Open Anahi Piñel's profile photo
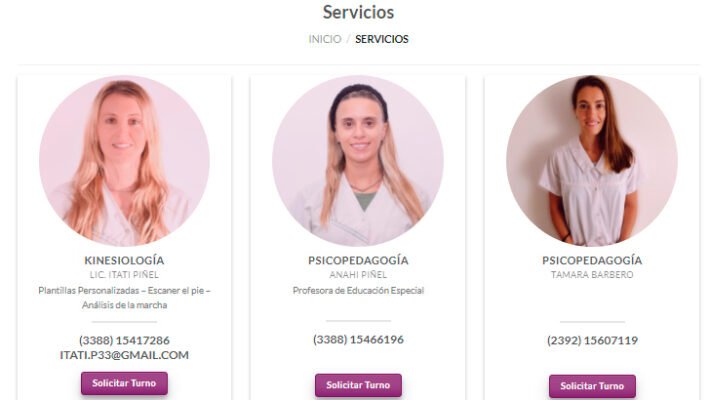The height and width of the screenshot is (400, 710). 358,161
